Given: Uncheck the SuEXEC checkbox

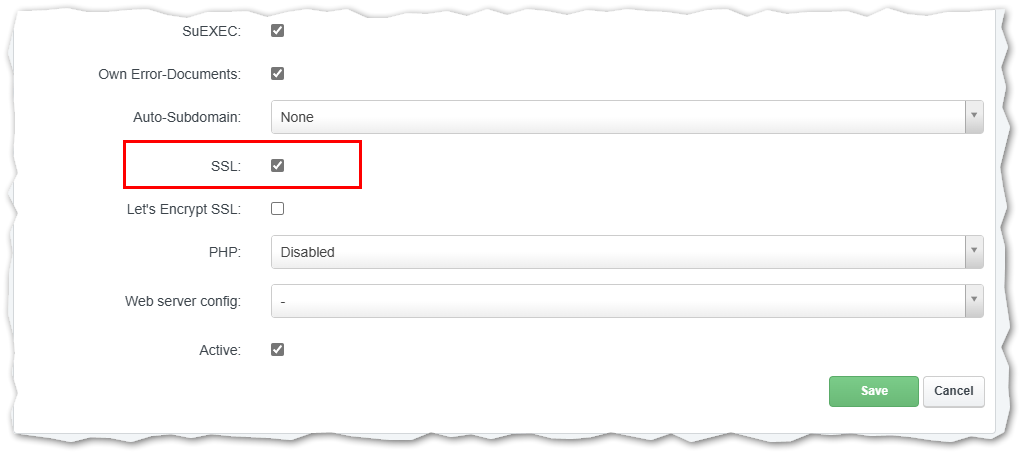Looking at the screenshot, I should click(x=278, y=31).
